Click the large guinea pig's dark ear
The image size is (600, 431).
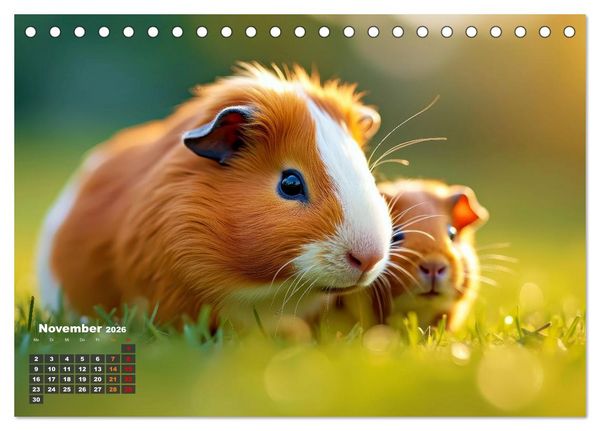click(219, 135)
